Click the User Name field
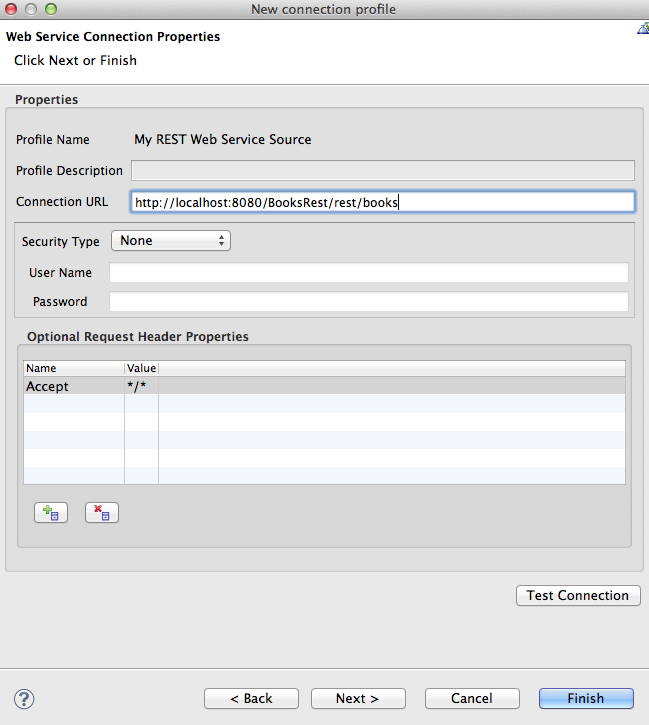This screenshot has width=649, height=725. click(369, 272)
